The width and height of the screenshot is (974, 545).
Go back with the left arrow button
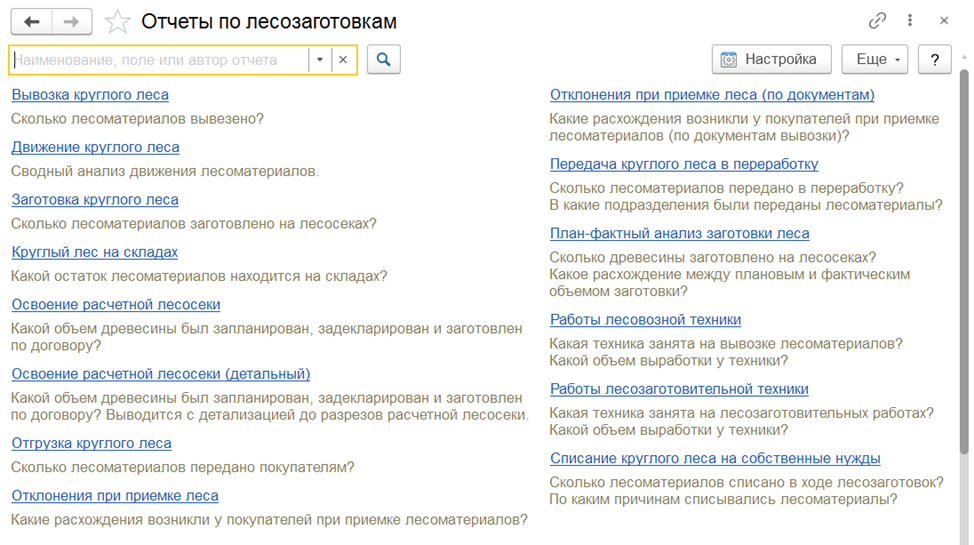pyautogui.click(x=32, y=22)
